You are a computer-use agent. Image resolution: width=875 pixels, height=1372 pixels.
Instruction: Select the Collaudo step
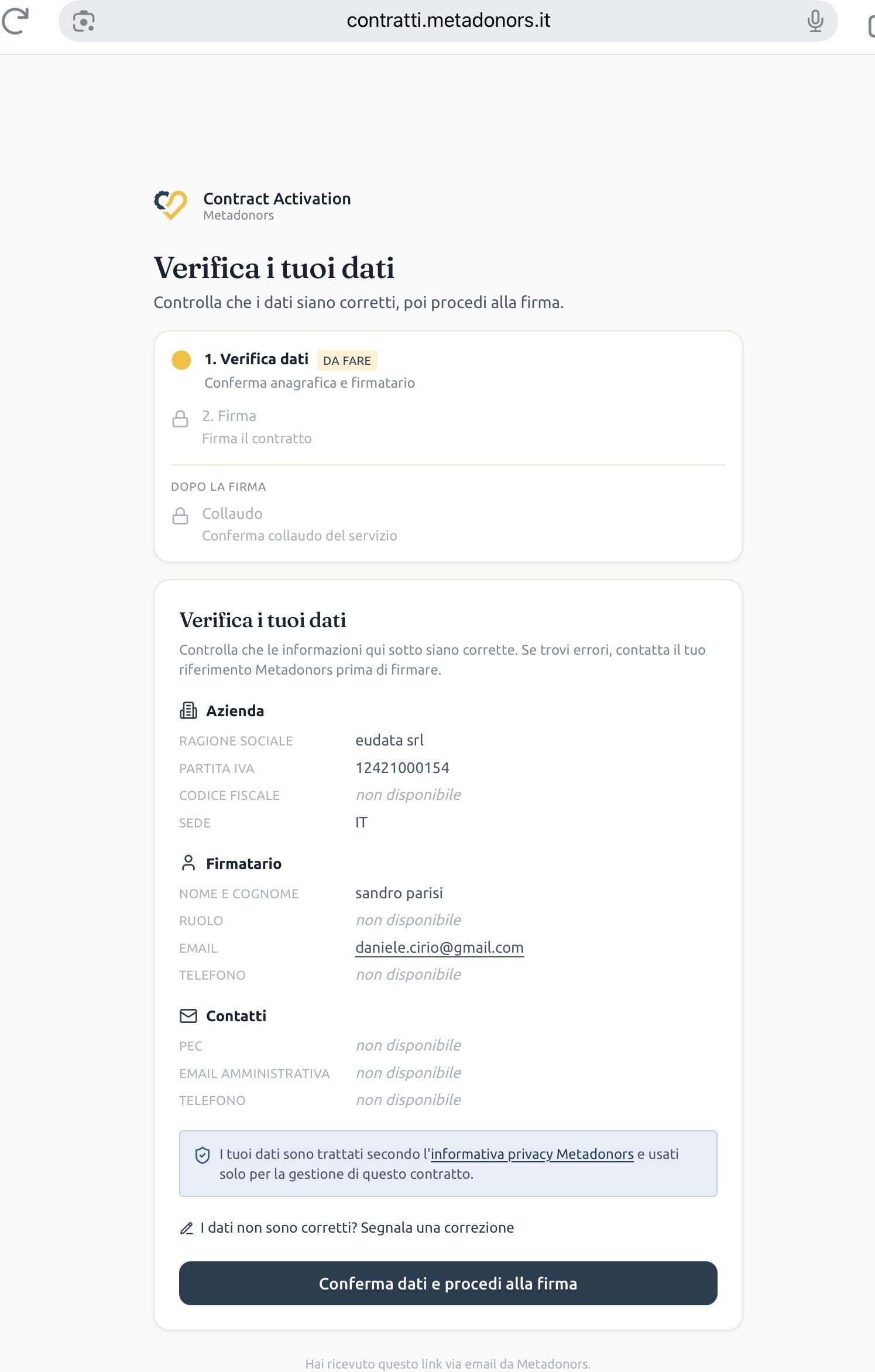[x=232, y=514]
